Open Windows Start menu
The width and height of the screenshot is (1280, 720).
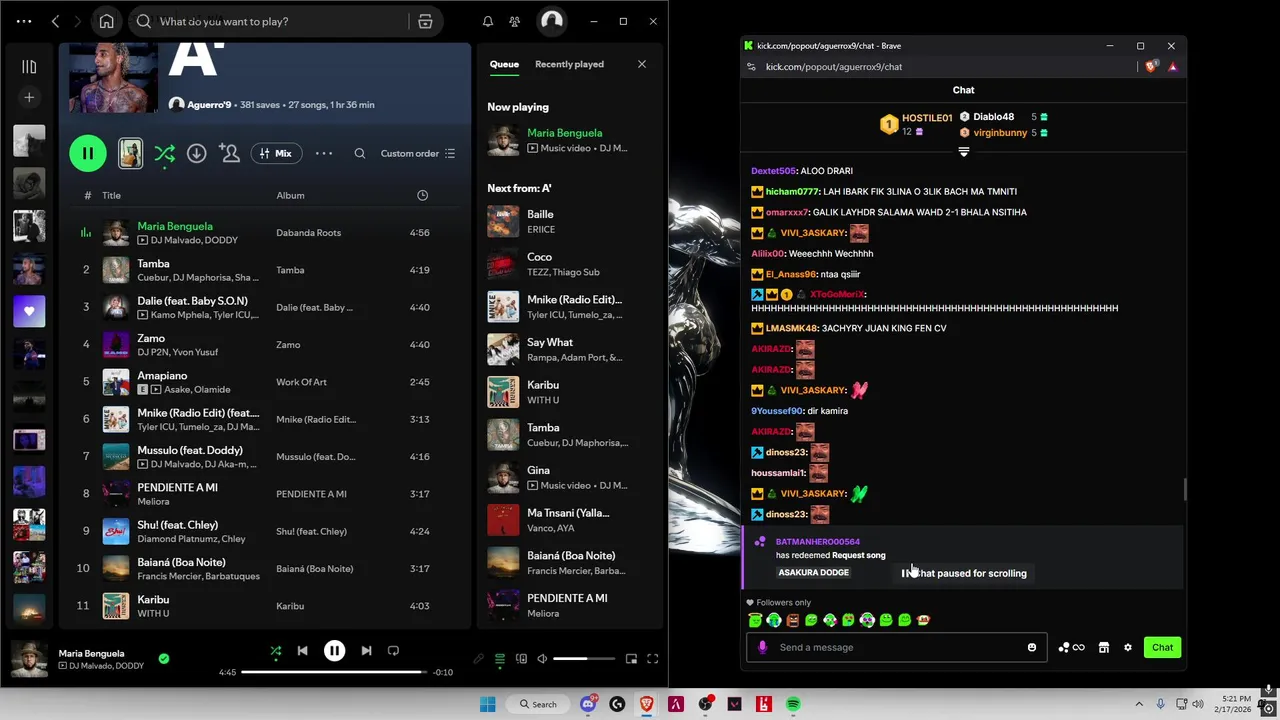pyautogui.click(x=487, y=704)
